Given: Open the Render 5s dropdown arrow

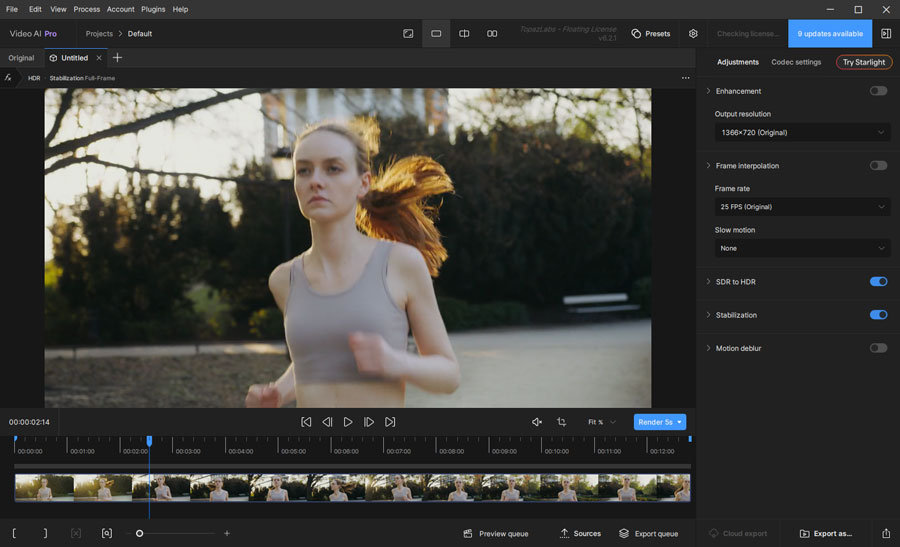Looking at the screenshot, I should [680, 422].
